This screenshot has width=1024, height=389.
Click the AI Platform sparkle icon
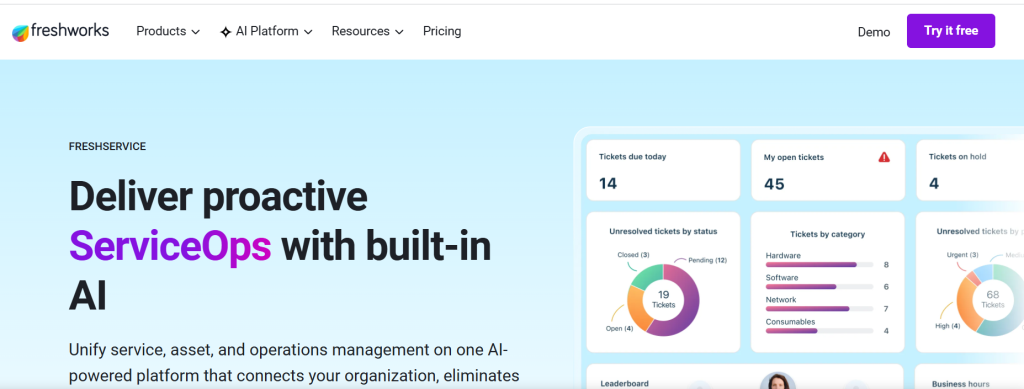(225, 32)
